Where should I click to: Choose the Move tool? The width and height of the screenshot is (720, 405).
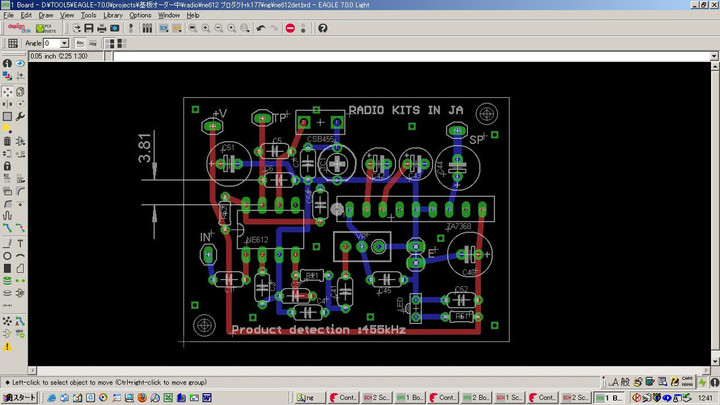(x=7, y=91)
